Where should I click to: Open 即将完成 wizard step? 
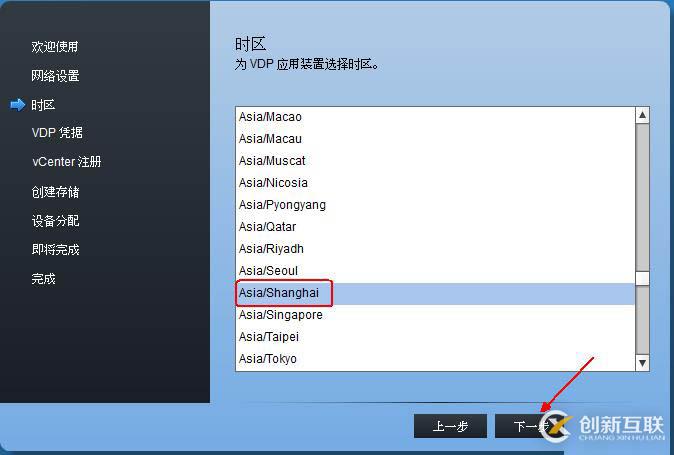pos(55,250)
